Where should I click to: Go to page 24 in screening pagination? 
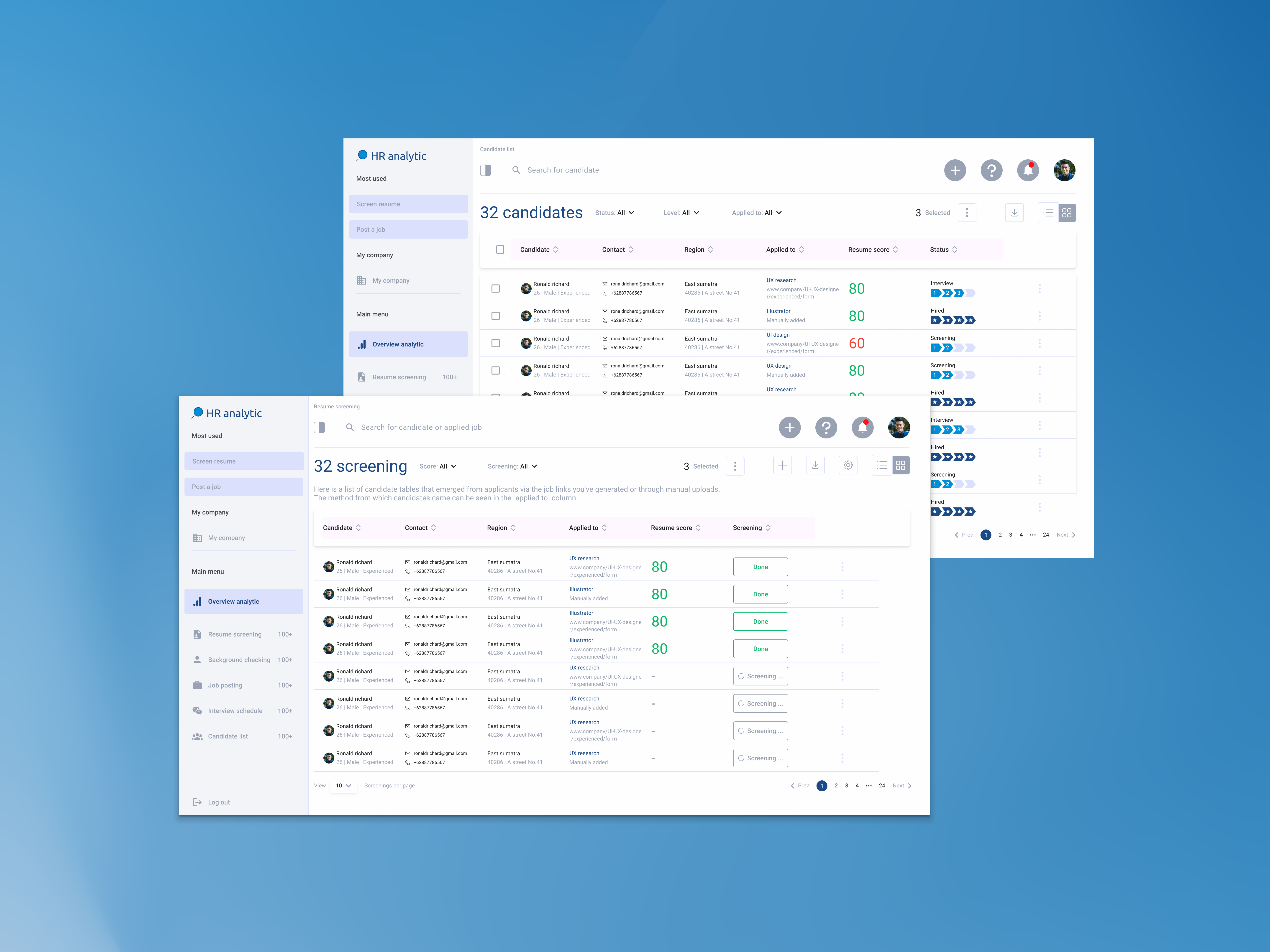coord(882,786)
